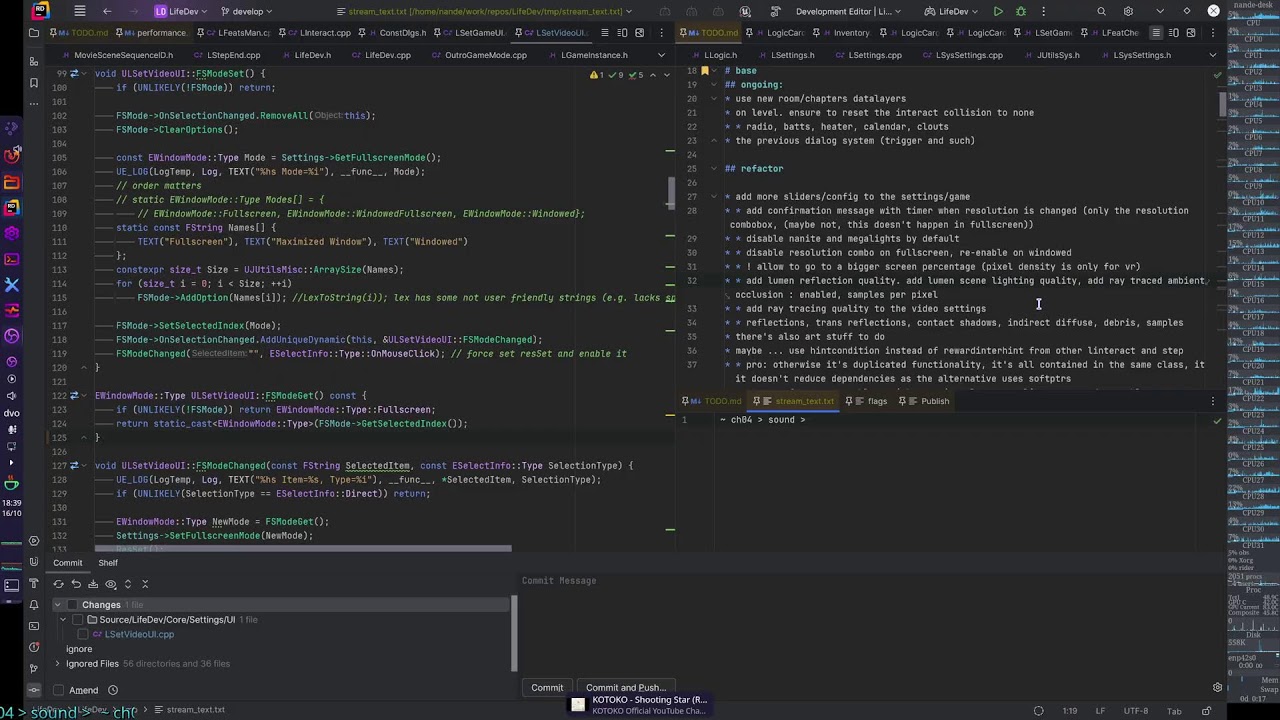Viewport: 1280px width, 720px height.
Task: Open commit view options eye icon
Action: 110,584
